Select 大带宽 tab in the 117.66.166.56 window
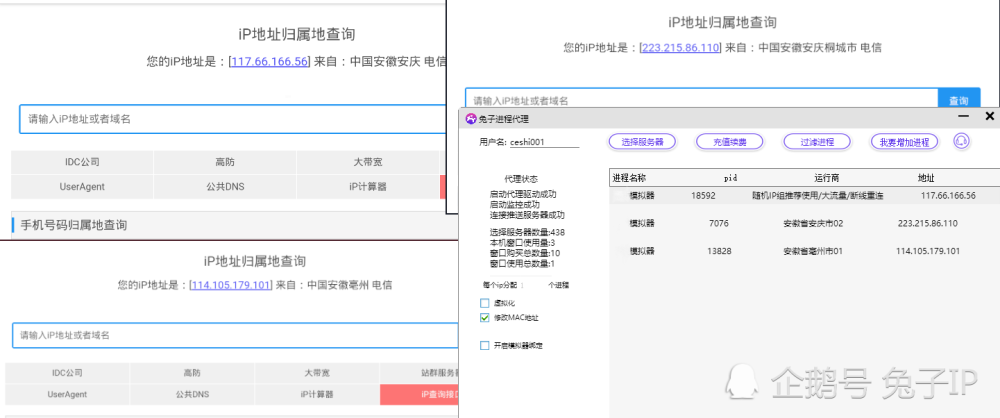Image resolution: width=1000 pixels, height=418 pixels. click(x=368, y=162)
